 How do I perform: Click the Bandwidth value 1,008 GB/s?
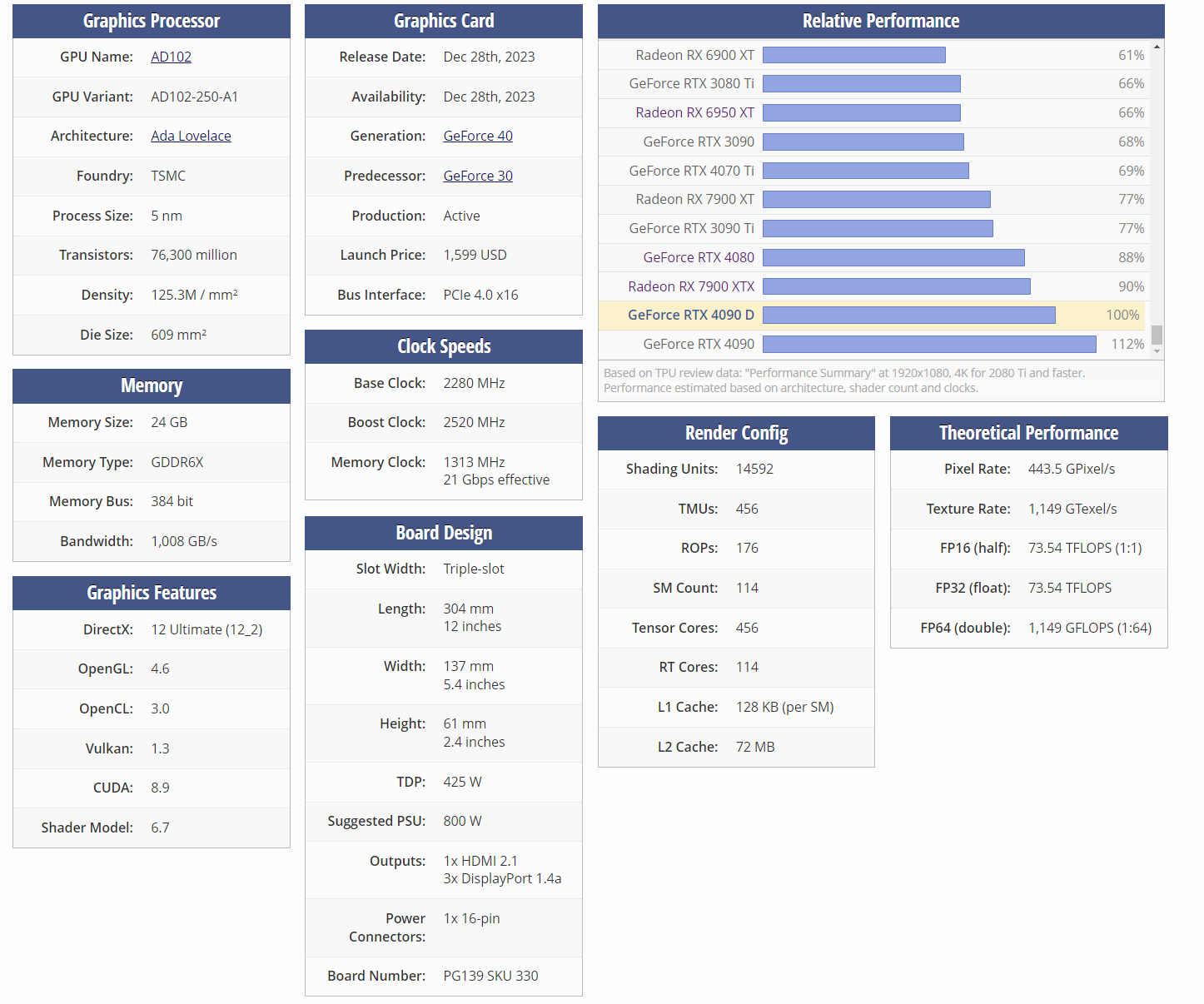tap(184, 541)
